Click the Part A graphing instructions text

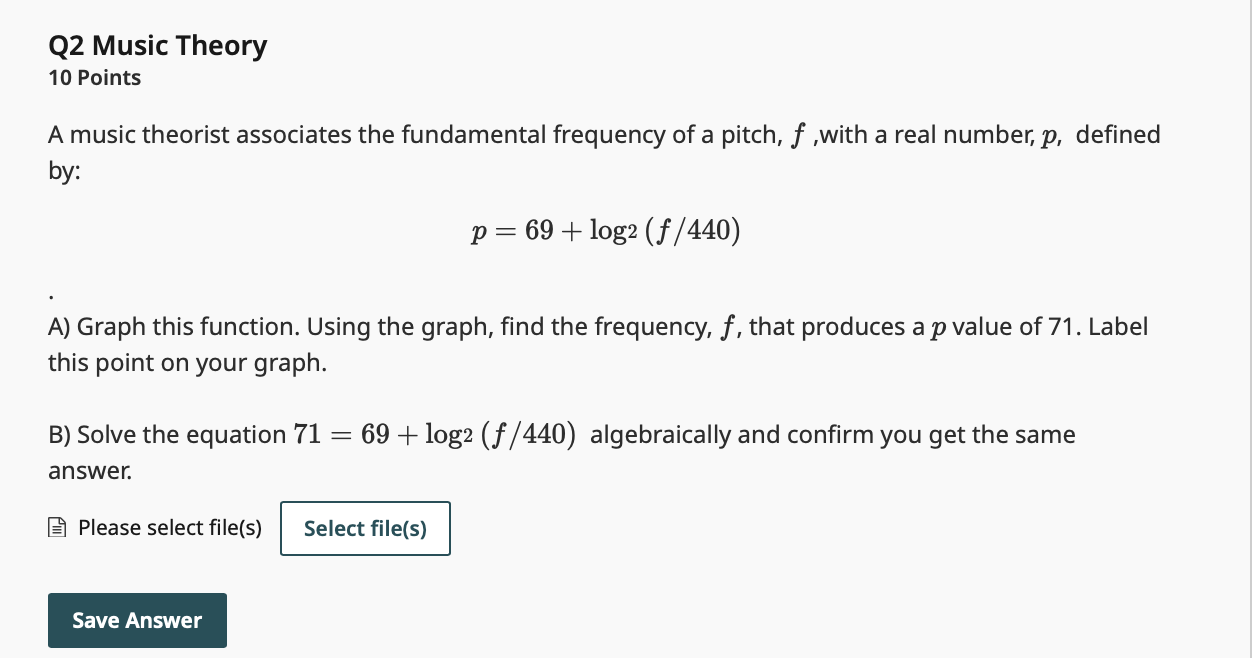pyautogui.click(x=597, y=344)
